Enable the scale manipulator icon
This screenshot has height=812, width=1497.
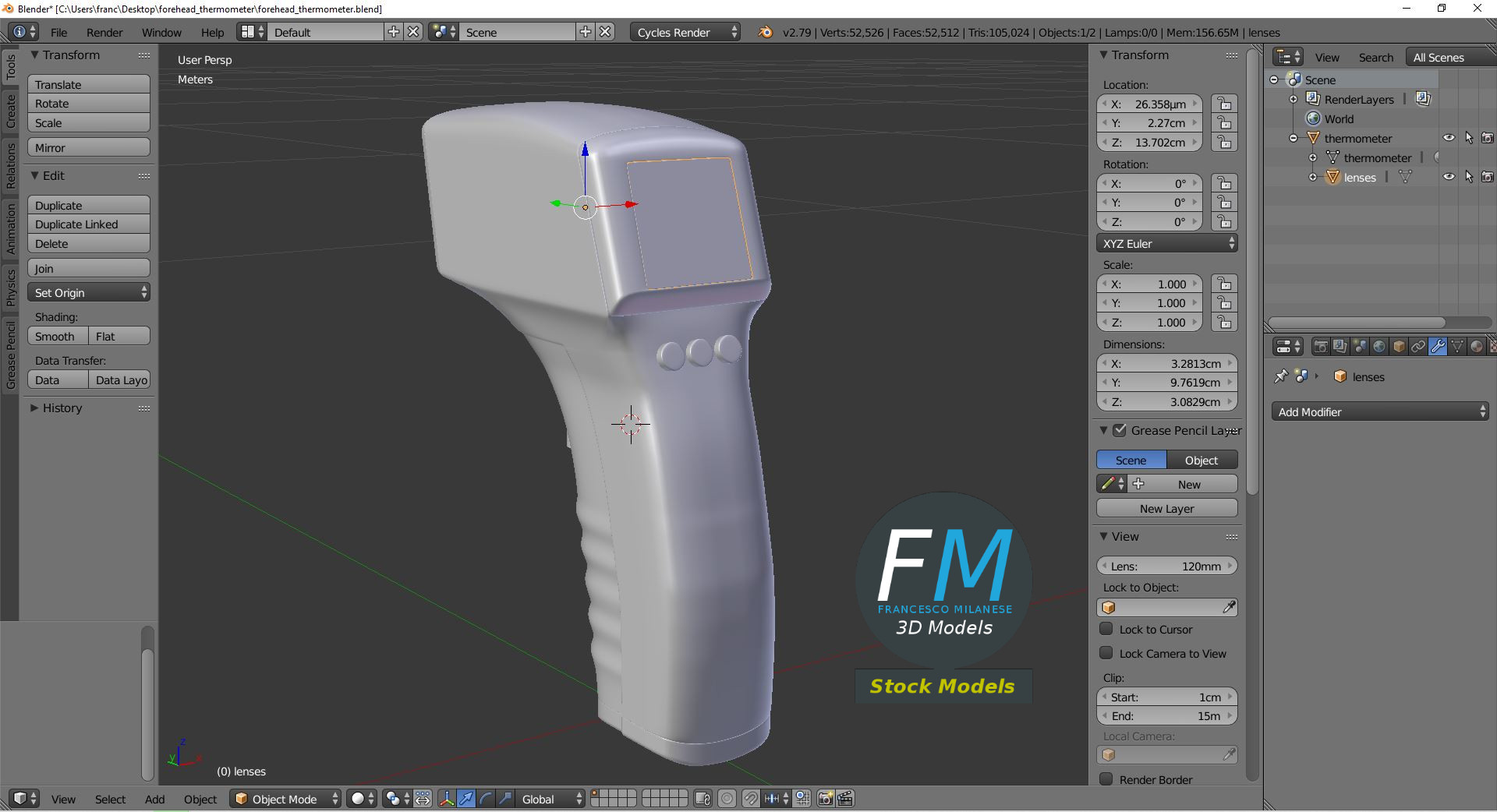(505, 799)
